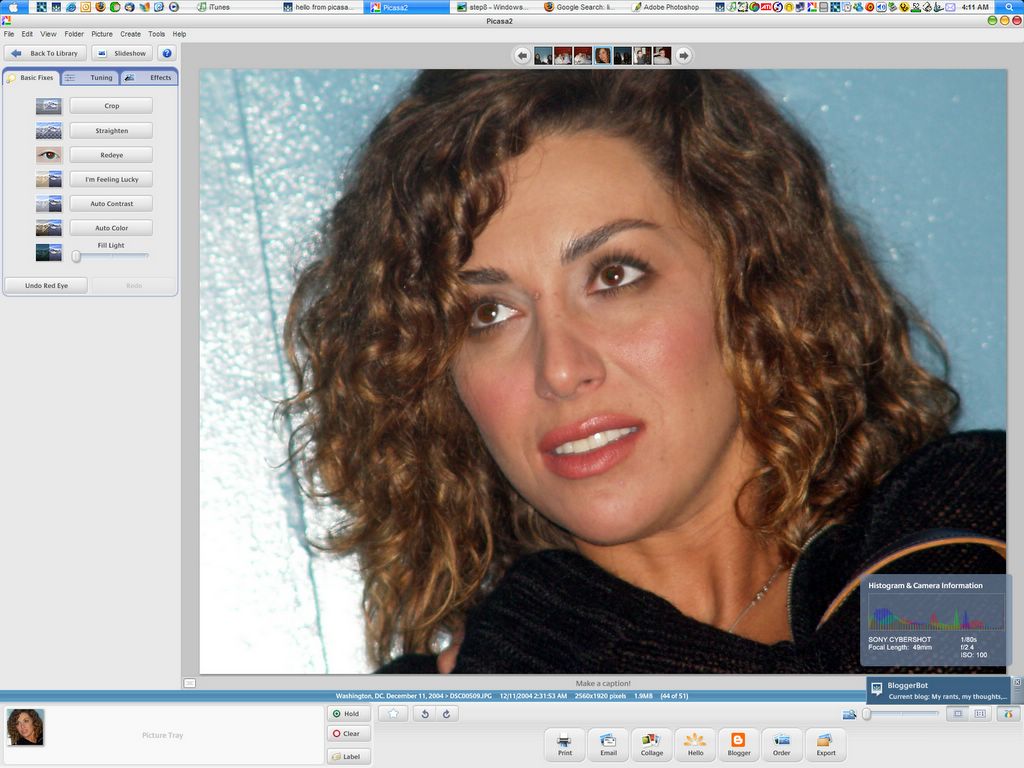Click the Straighten button

point(112,131)
